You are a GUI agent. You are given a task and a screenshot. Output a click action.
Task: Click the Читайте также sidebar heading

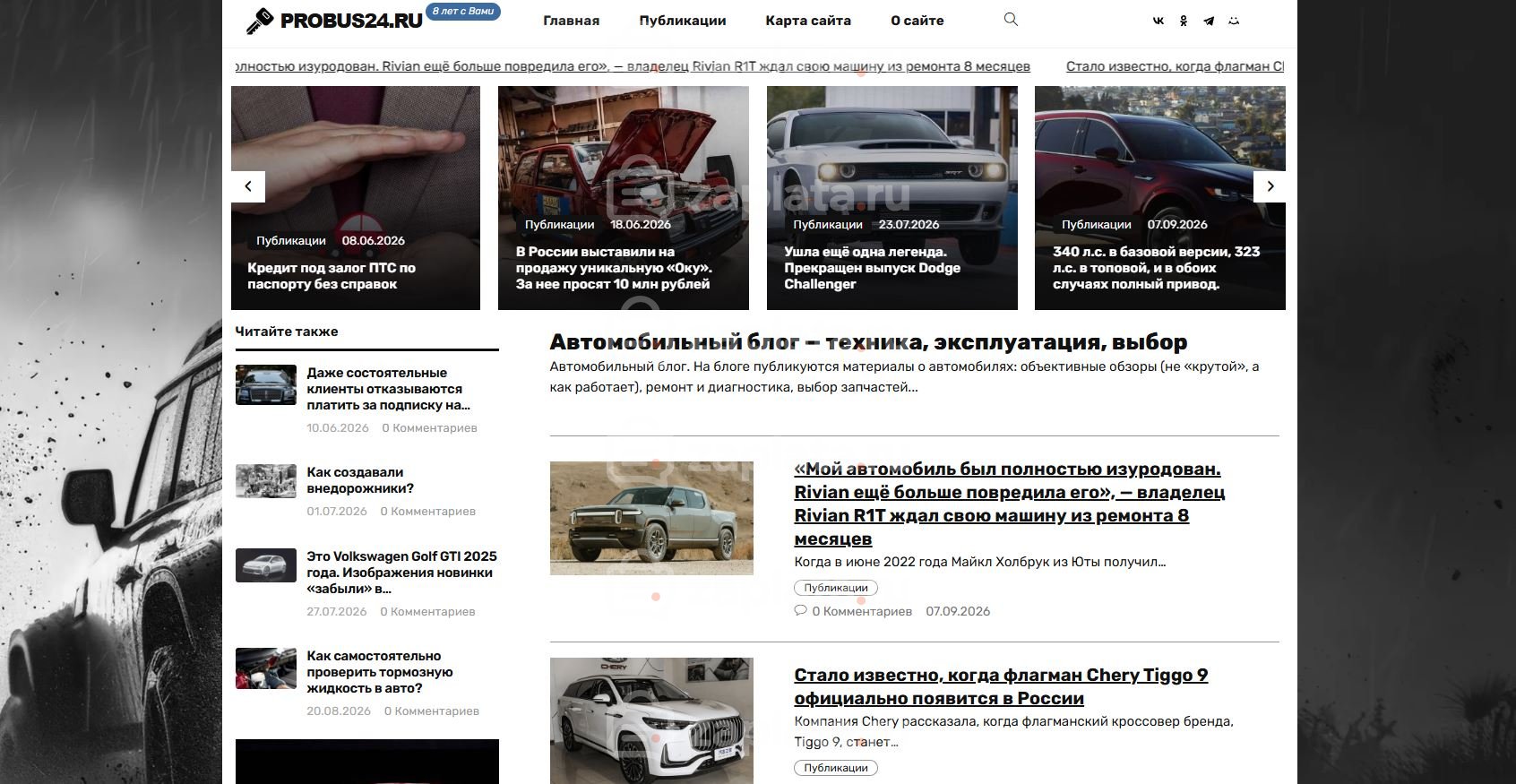[287, 332]
